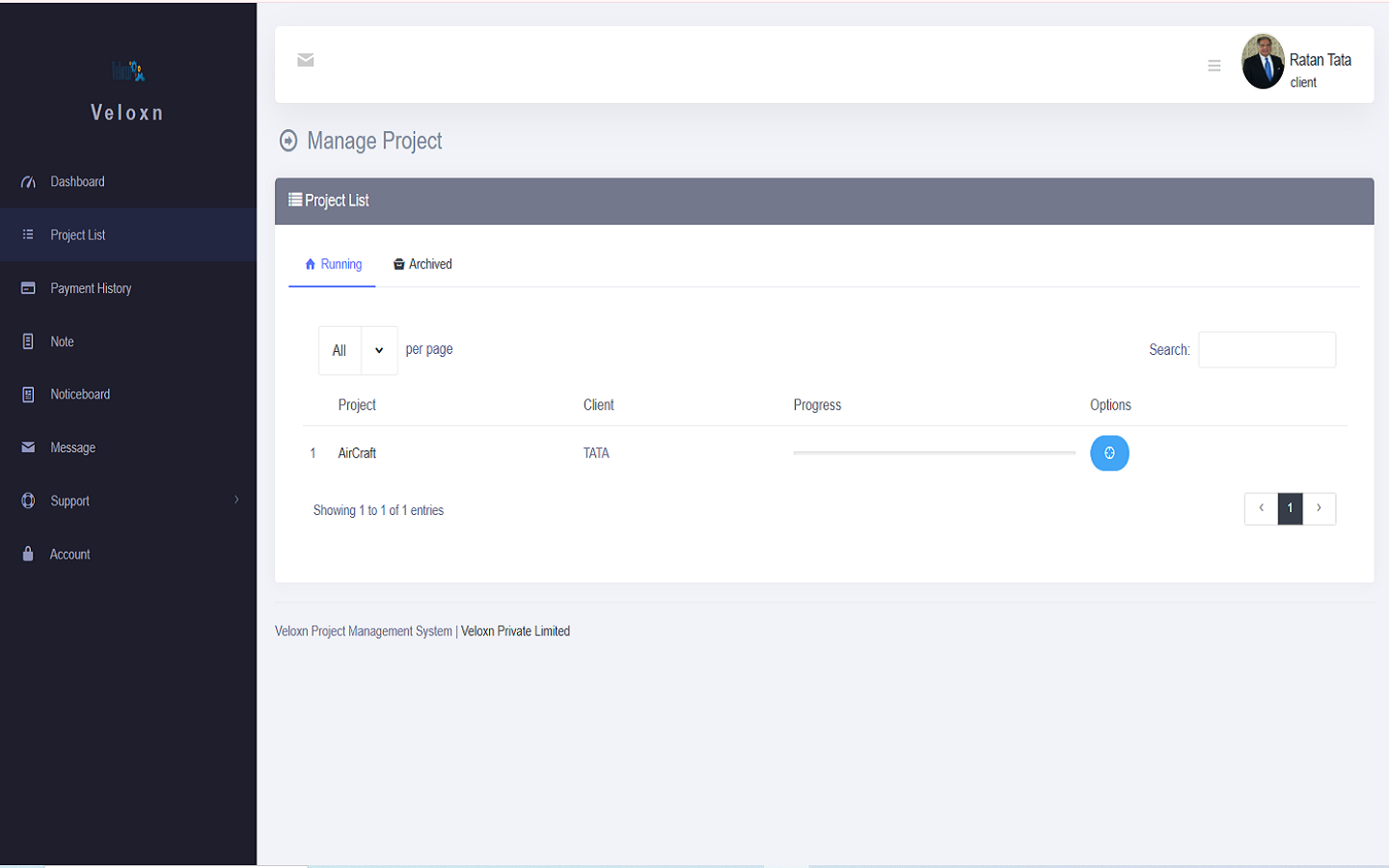Expand the Support submenu chevron
Screen dimensions: 1389x868
point(236,500)
